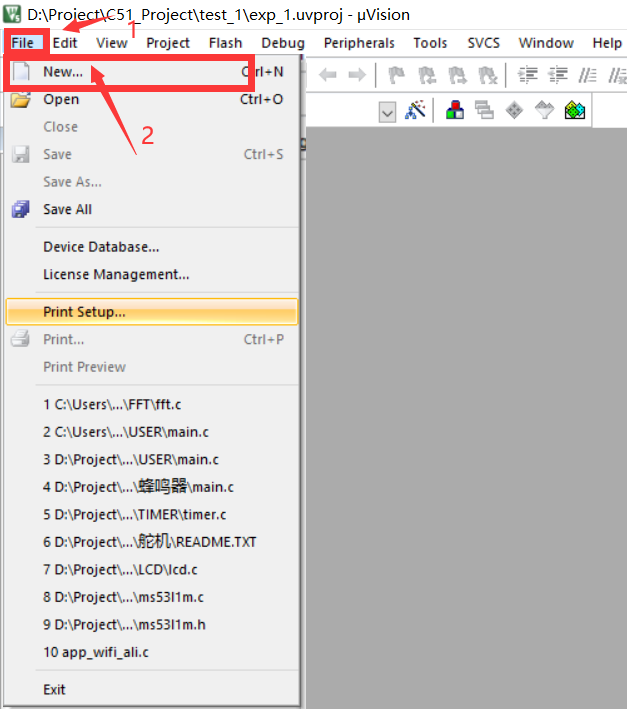This screenshot has width=627, height=709.
Task: Click the Print printer icon
Action: tap(20, 339)
